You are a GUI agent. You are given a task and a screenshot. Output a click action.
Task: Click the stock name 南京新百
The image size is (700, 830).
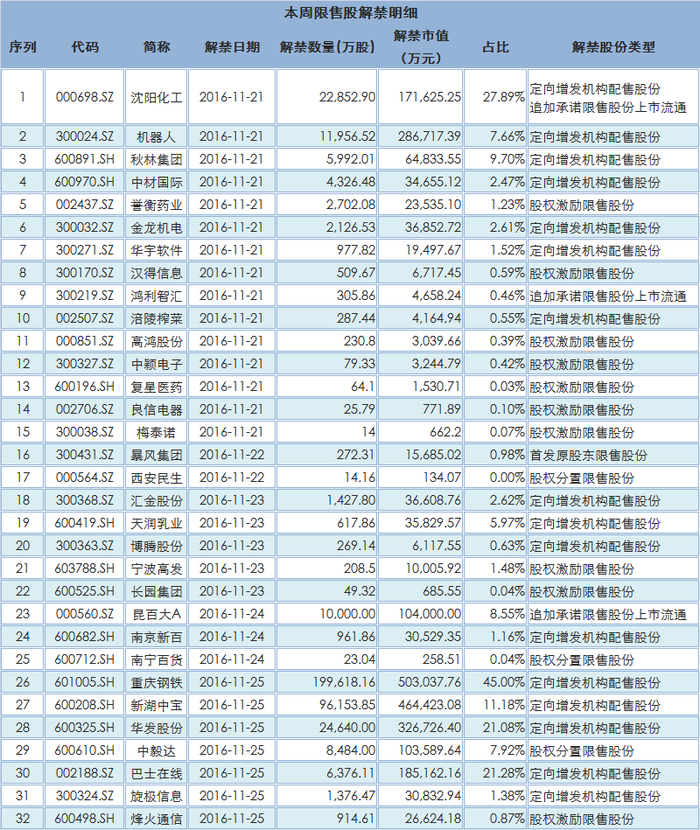(157, 638)
